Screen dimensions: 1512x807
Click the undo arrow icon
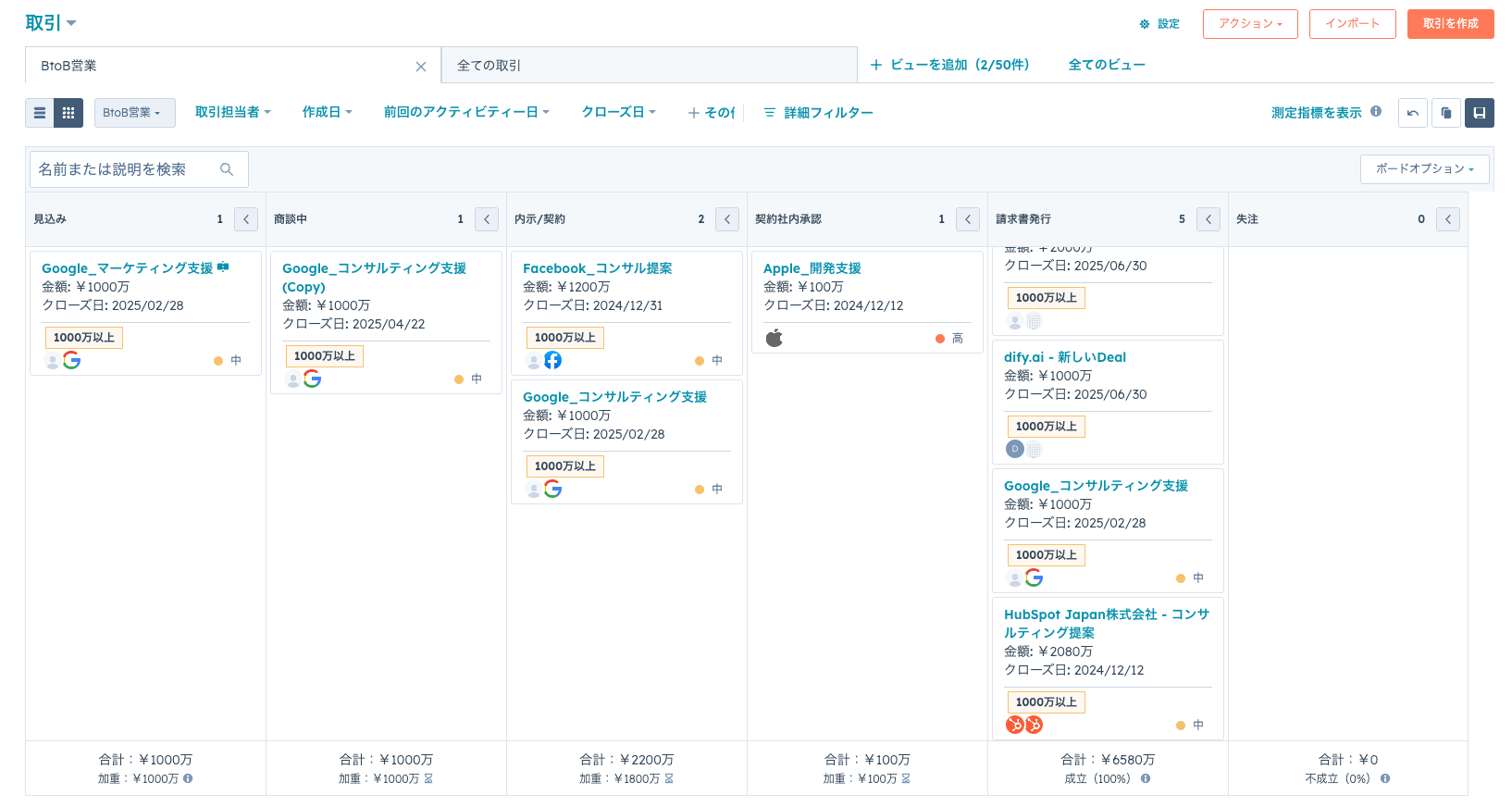click(x=1412, y=113)
